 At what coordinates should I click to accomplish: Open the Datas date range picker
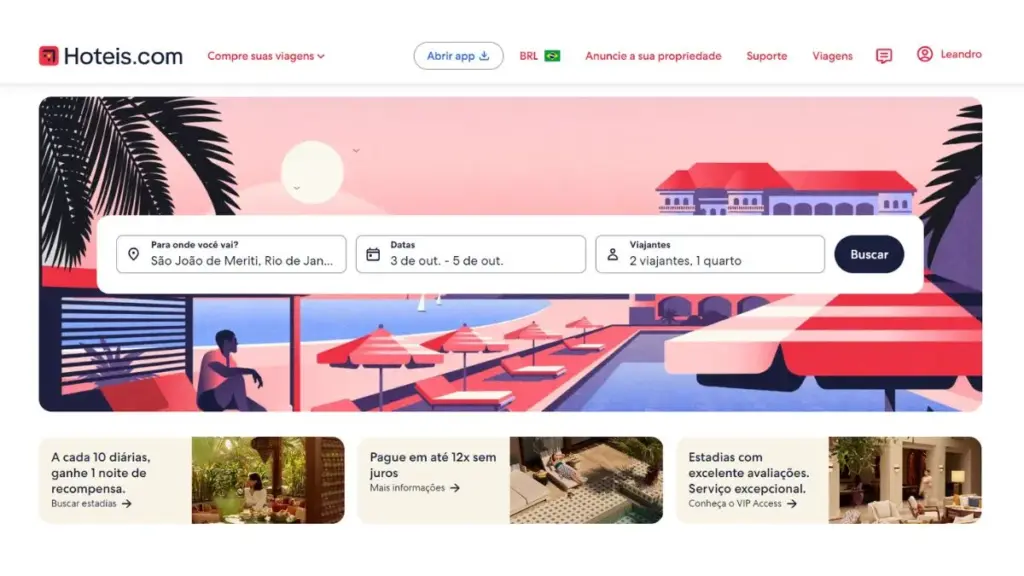pyautogui.click(x=471, y=254)
